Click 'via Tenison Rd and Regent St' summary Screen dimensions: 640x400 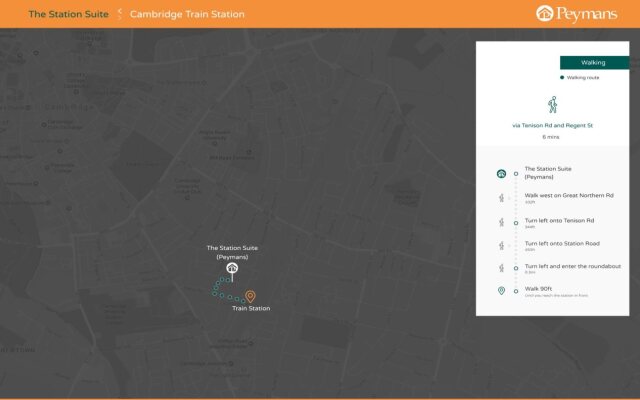pos(552,125)
